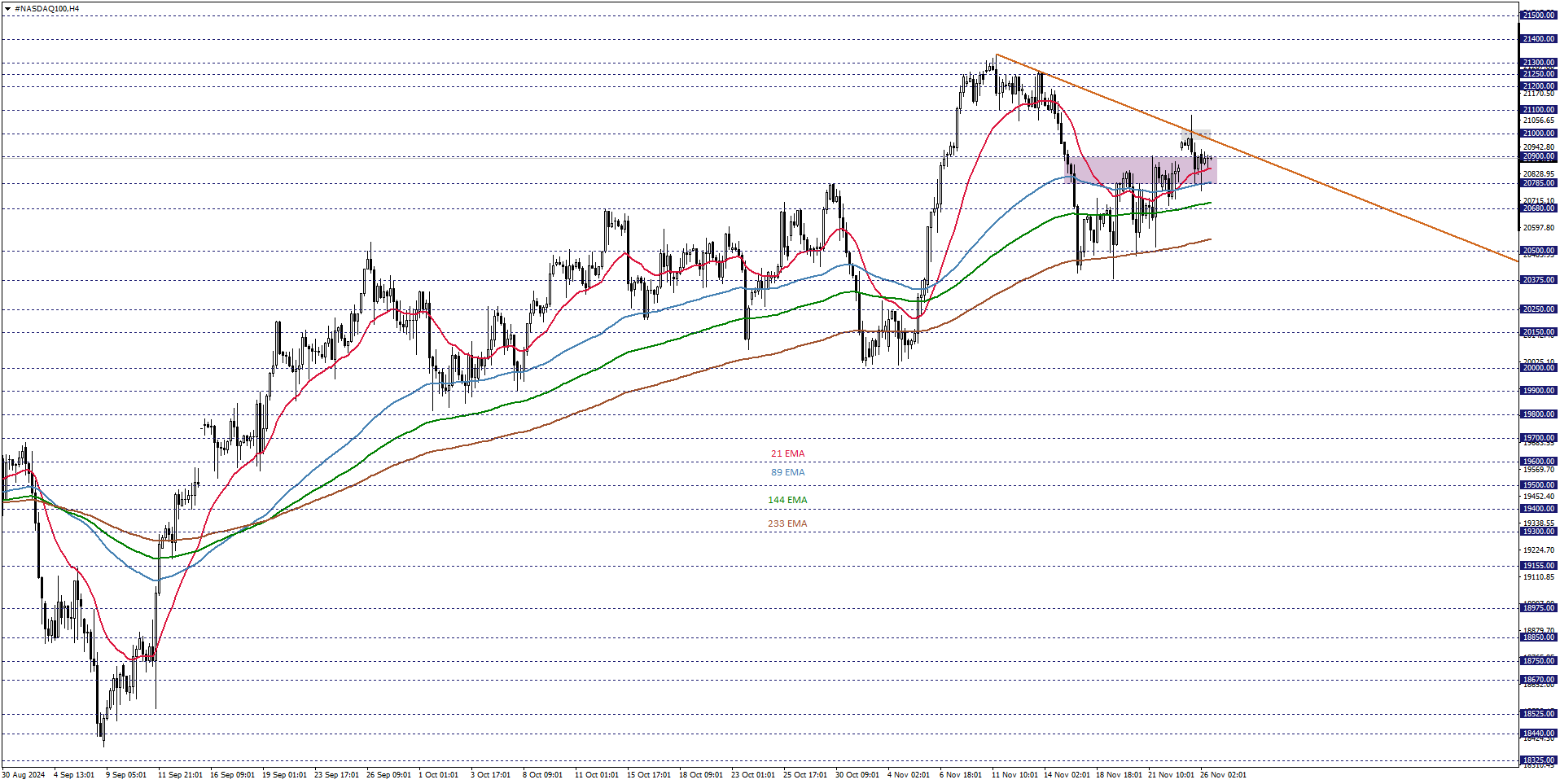1560x784 pixels.
Task: Click the 19600.00 price level label
Action: click(1538, 462)
